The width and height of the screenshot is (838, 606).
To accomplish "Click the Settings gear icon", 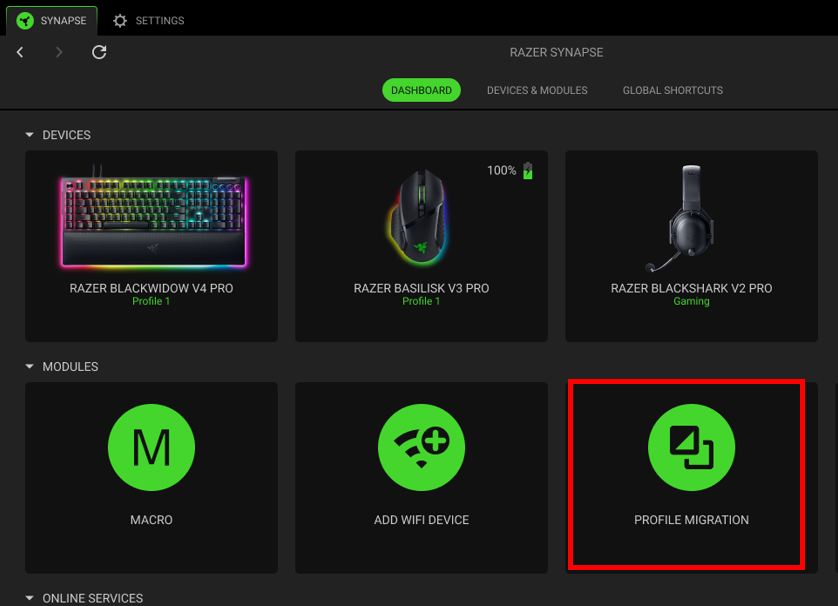I will pos(120,21).
